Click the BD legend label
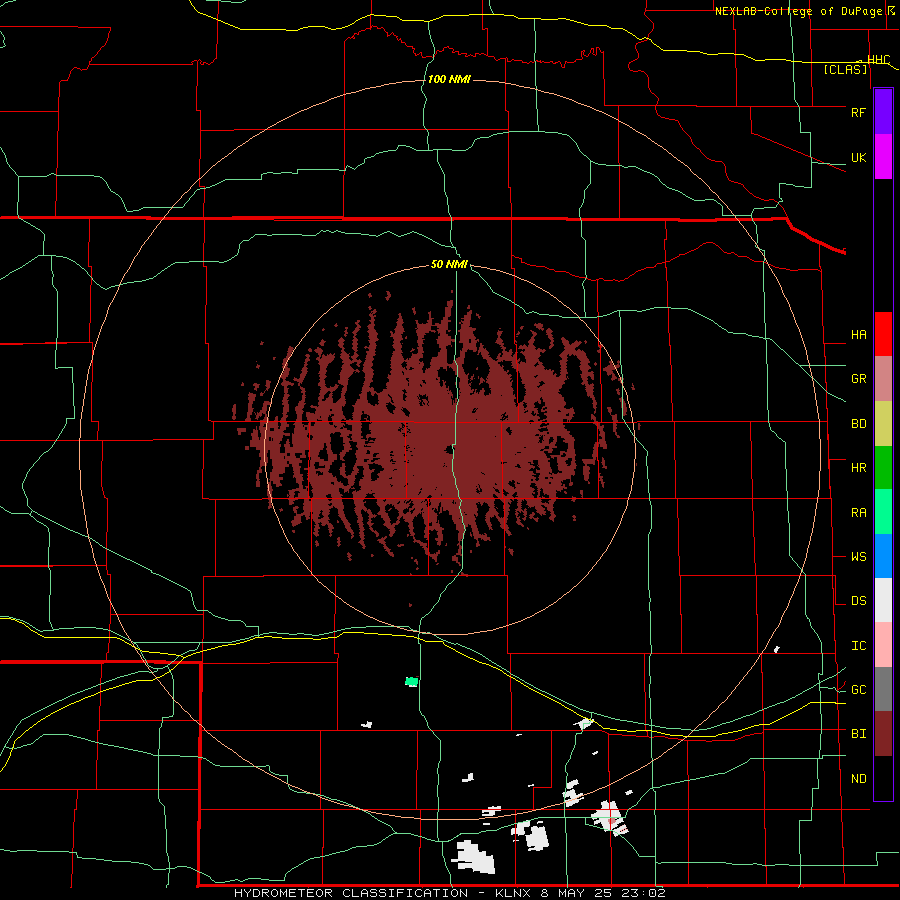 (858, 424)
